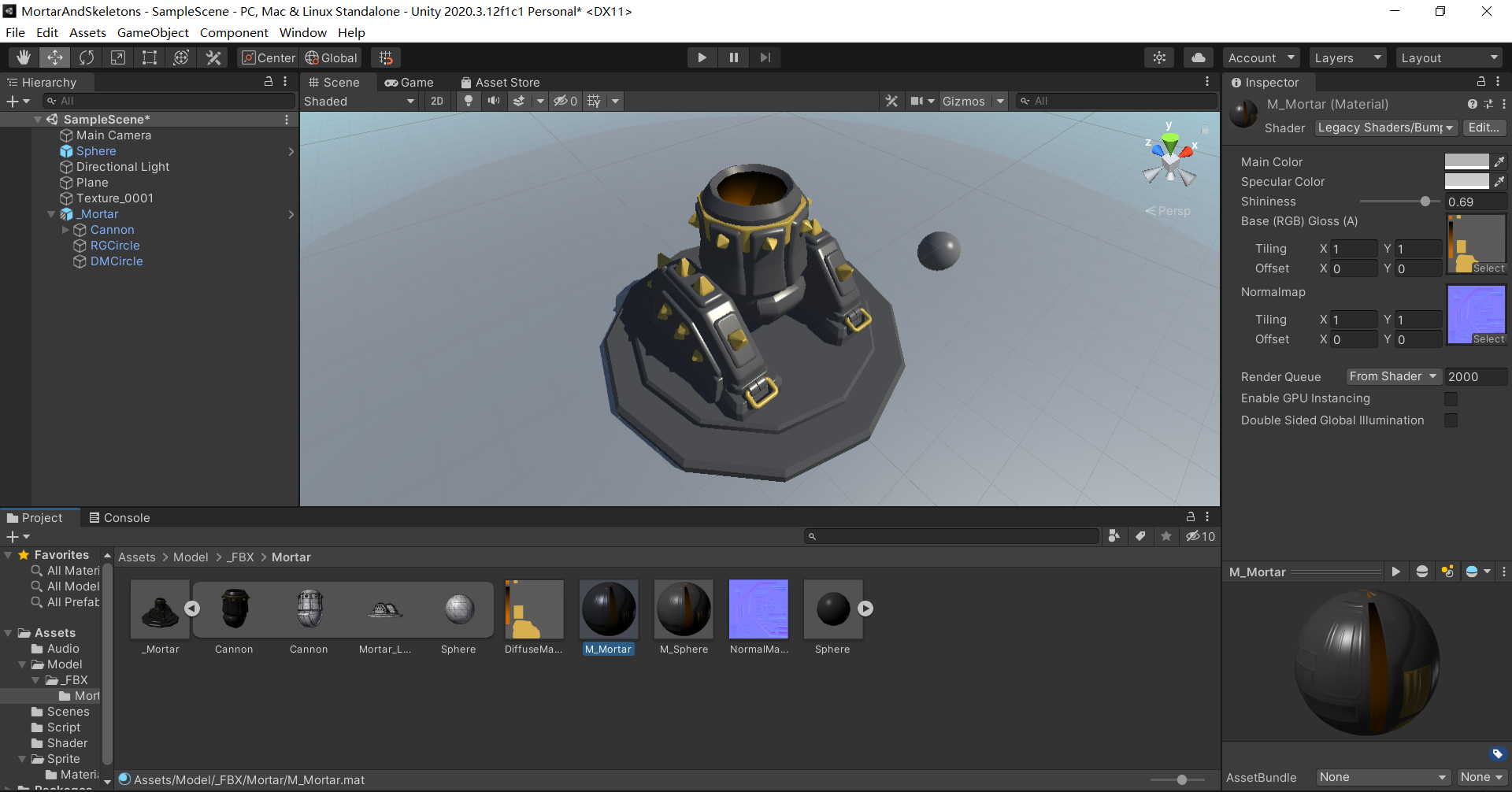Image resolution: width=1512 pixels, height=792 pixels.
Task: Toggle hidden objects visibility counter
Action: tap(565, 101)
